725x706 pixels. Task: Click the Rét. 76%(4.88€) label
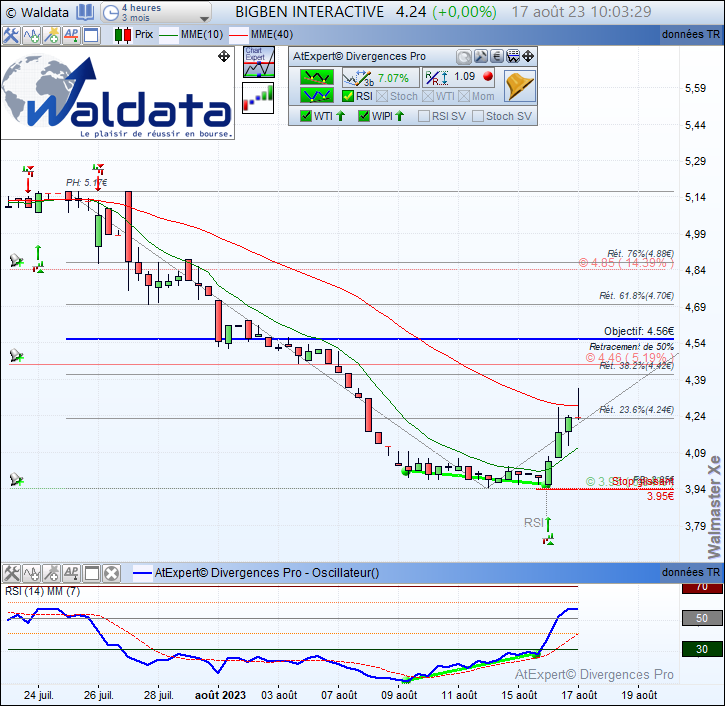(640, 254)
